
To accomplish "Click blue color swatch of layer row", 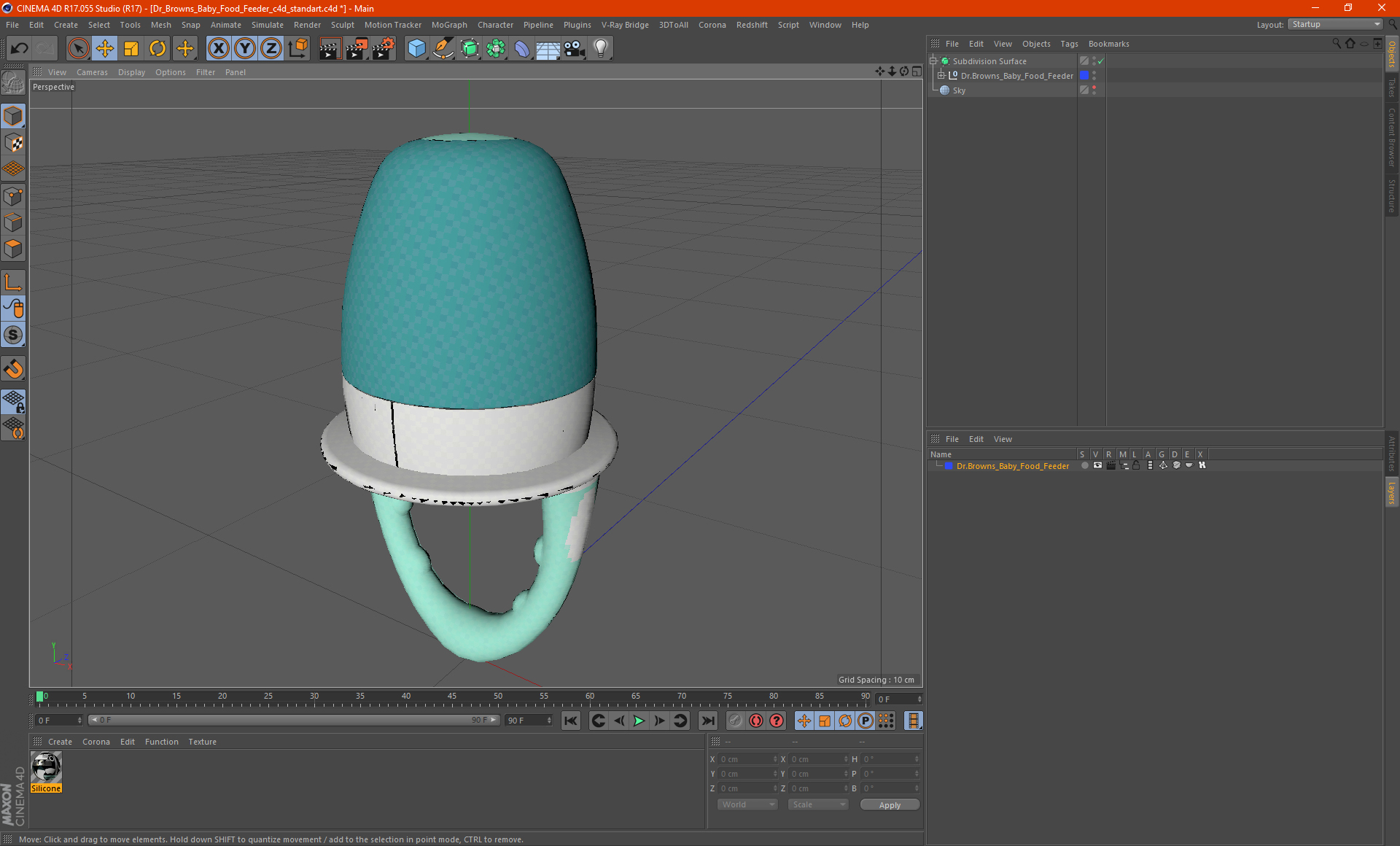I will pyautogui.click(x=949, y=465).
